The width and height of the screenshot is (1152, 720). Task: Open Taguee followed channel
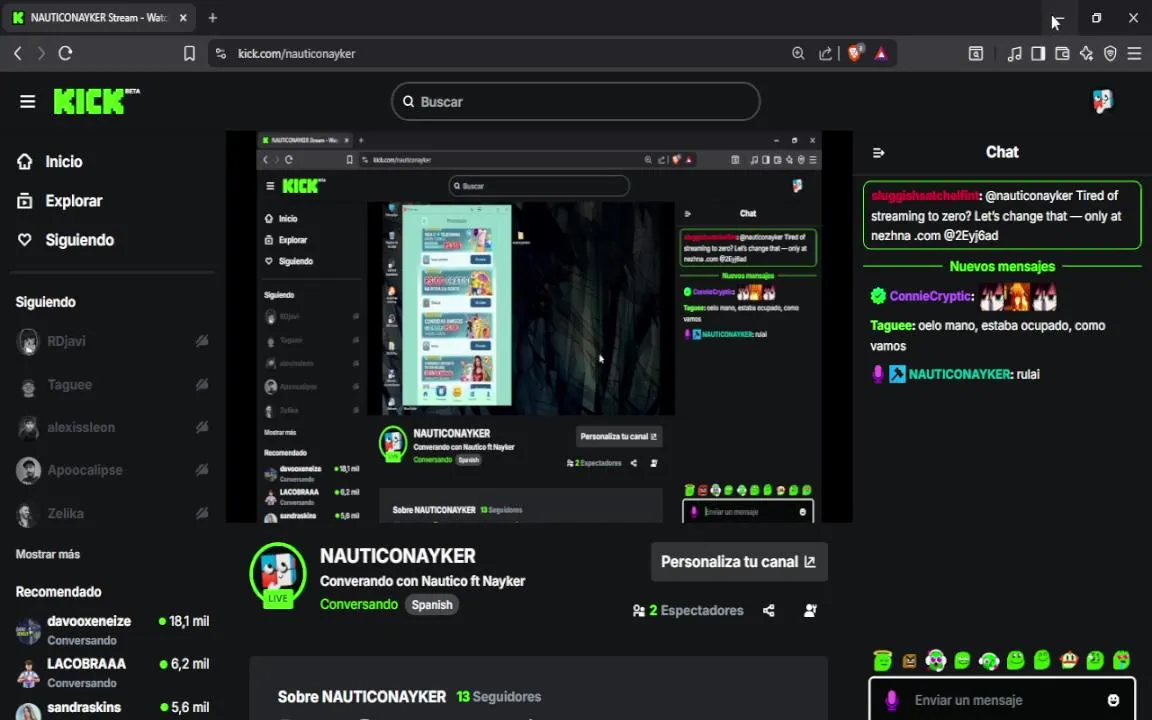point(112,384)
